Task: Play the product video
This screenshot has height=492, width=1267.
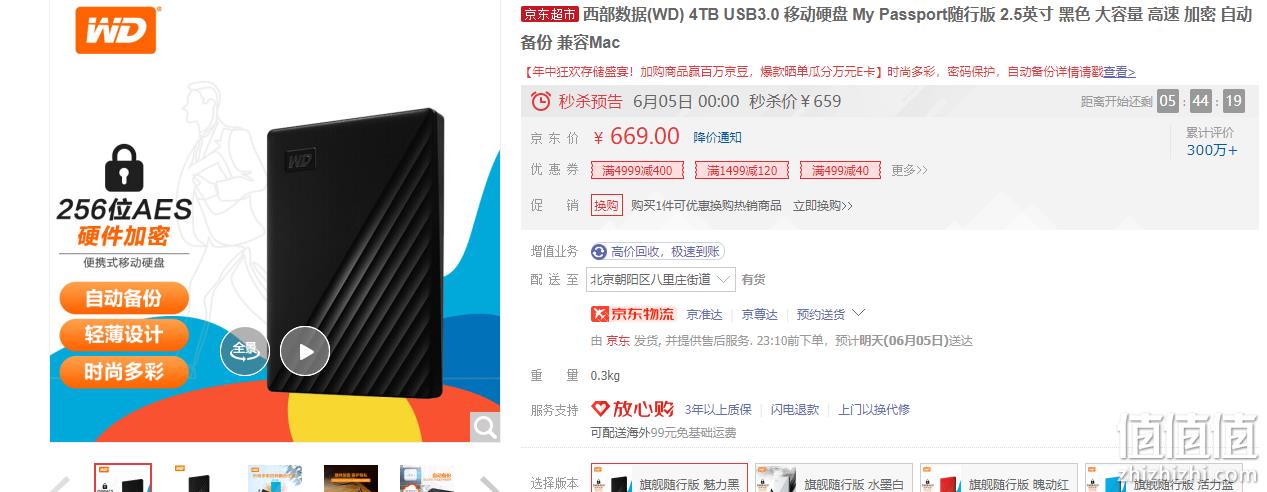Action: 305,351
